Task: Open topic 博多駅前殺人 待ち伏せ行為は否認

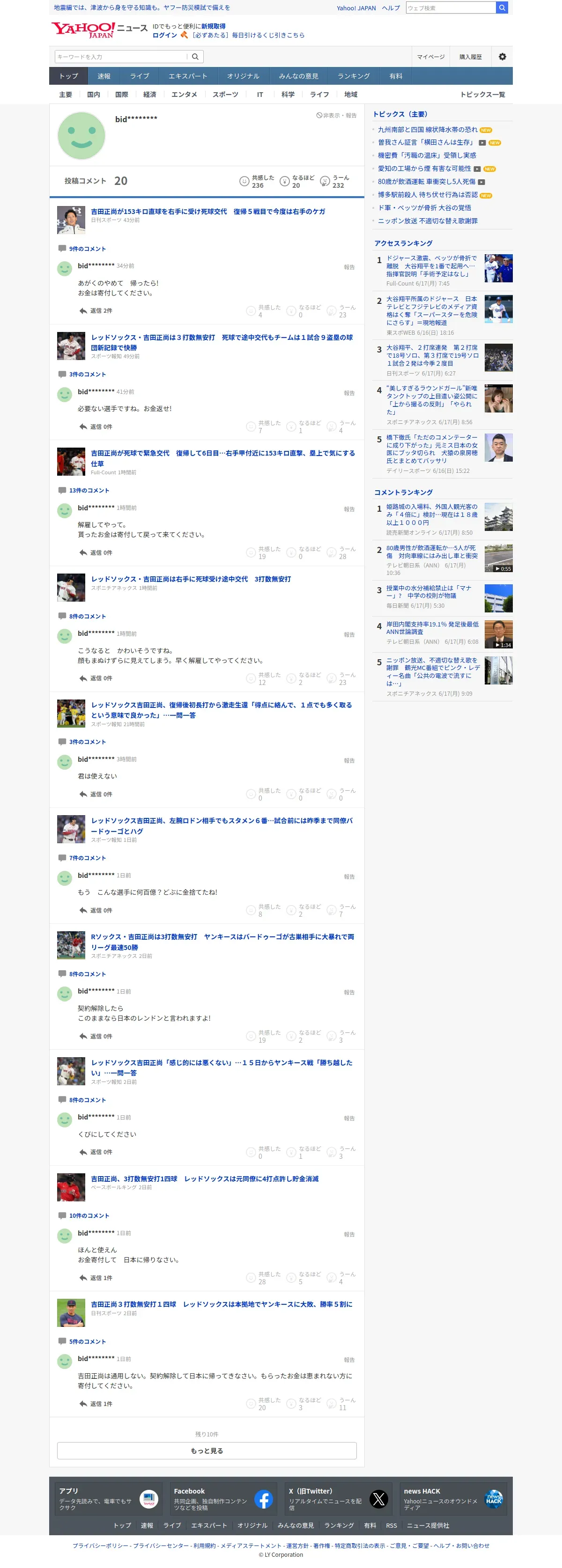Action: [428, 195]
